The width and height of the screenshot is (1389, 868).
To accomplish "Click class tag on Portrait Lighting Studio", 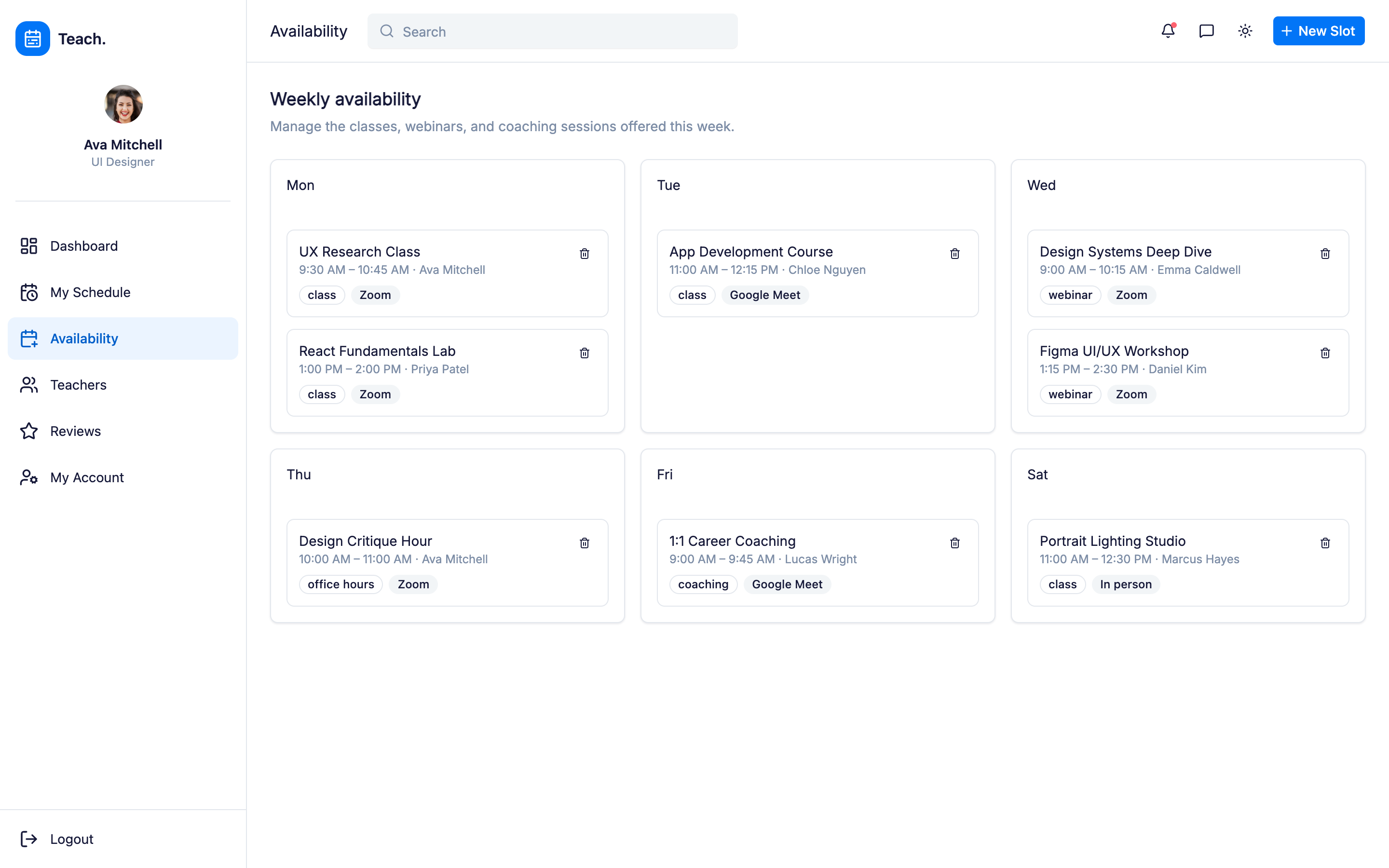I will tap(1062, 584).
